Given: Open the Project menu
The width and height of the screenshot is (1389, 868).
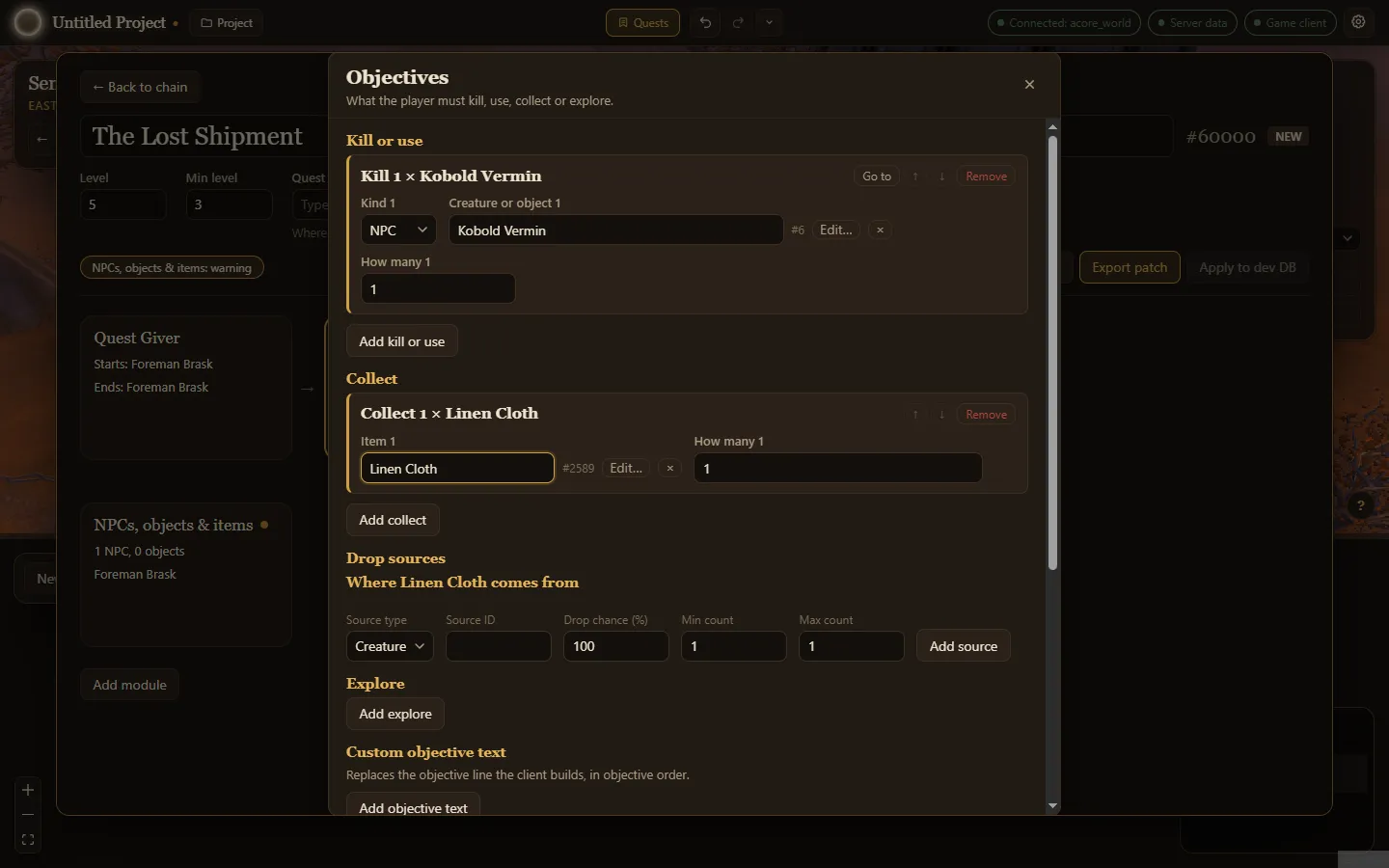Looking at the screenshot, I should pyautogui.click(x=227, y=23).
